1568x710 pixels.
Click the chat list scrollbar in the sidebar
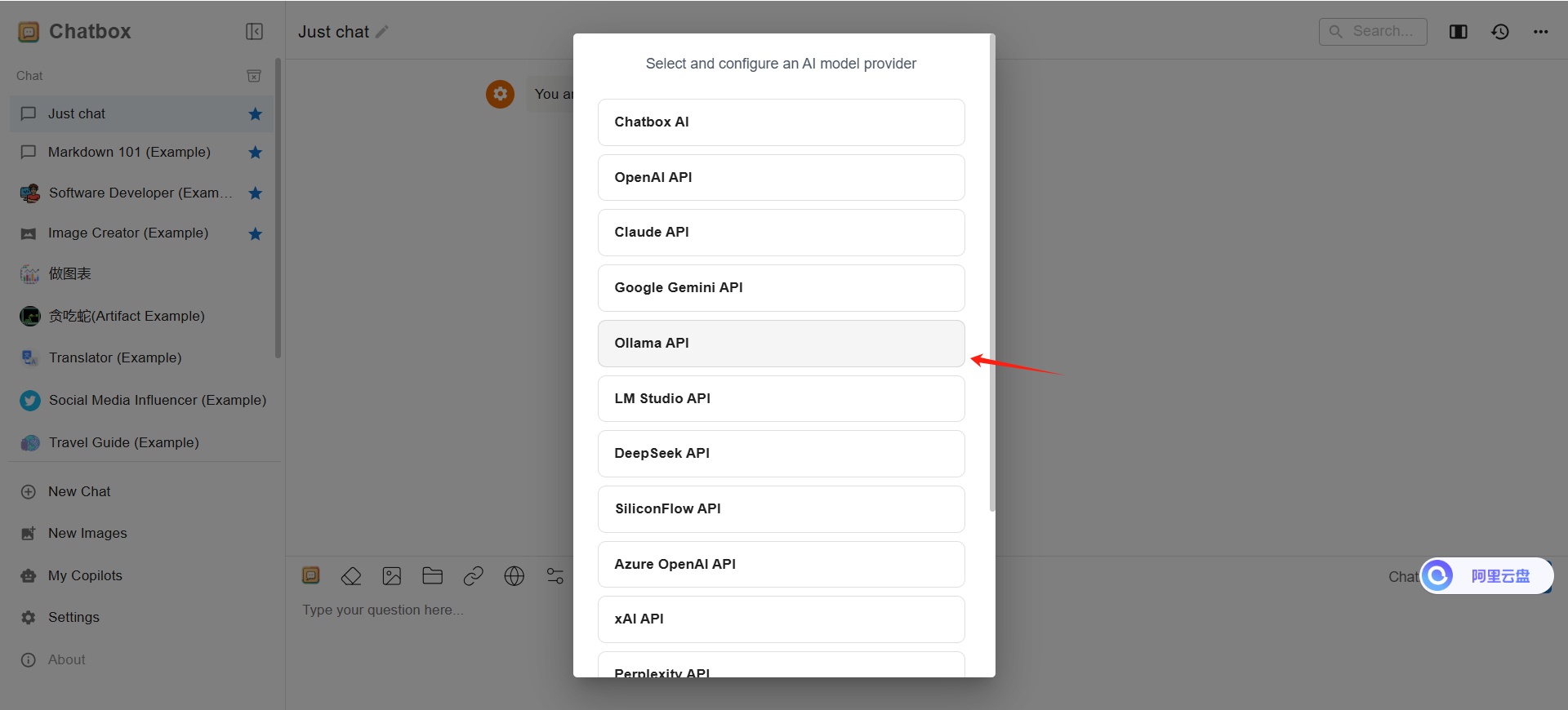pyautogui.click(x=278, y=208)
